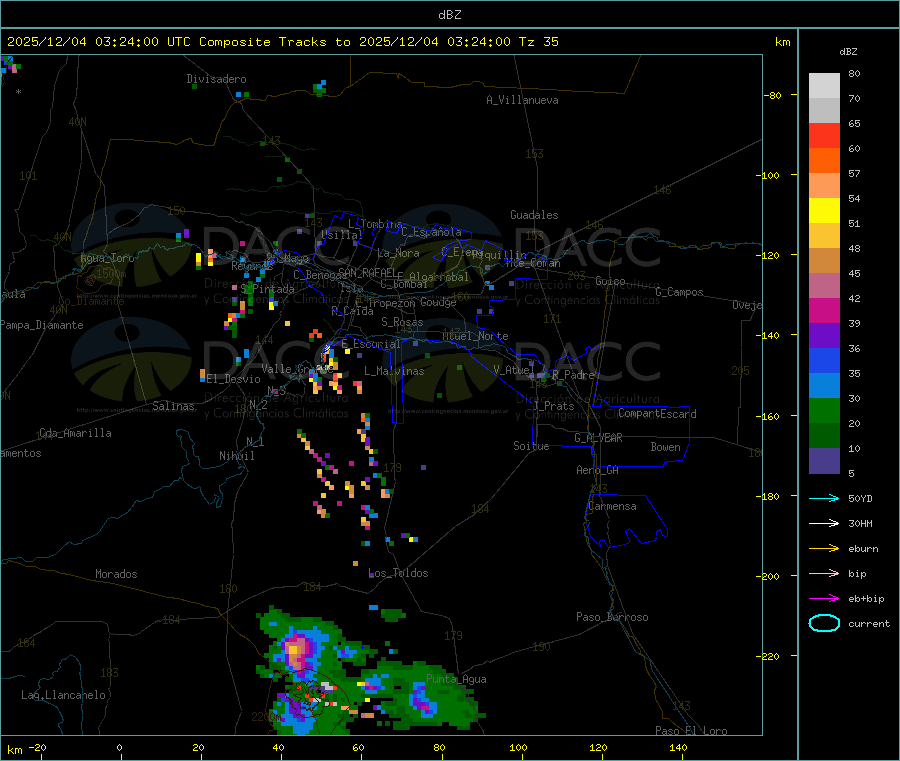Click the Pampa_Diamante label
Screen dimensions: 900x761
pyautogui.click(x=42, y=325)
